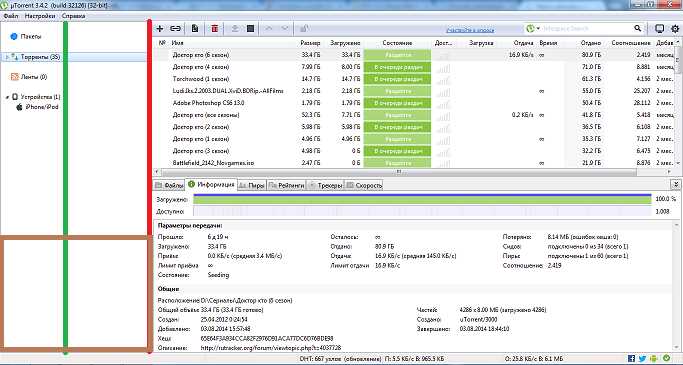Collapse the details pane with the chevron button
683x365 pixels.
(x=675, y=185)
